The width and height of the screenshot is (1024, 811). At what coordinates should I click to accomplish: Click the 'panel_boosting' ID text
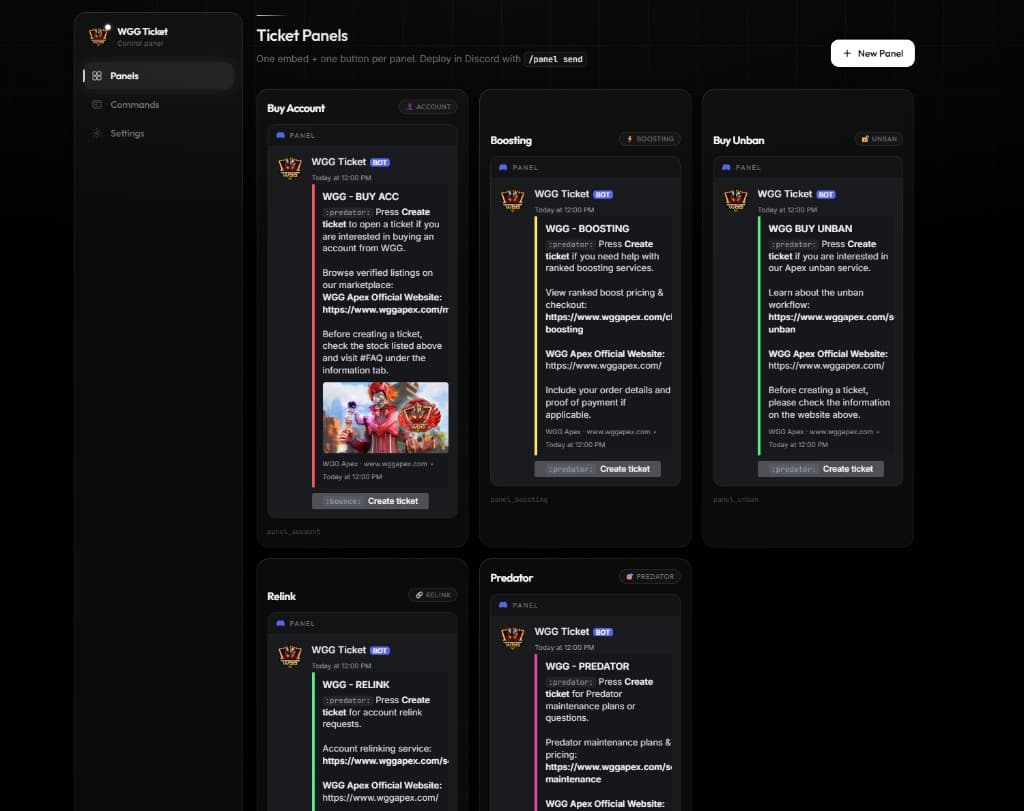[519, 500]
